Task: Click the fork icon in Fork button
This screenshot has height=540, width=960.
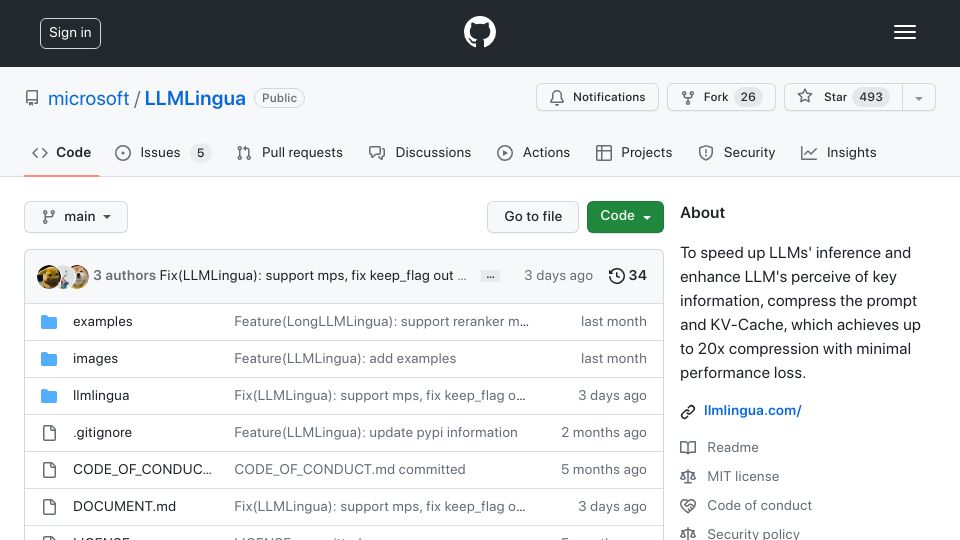Action: [688, 97]
